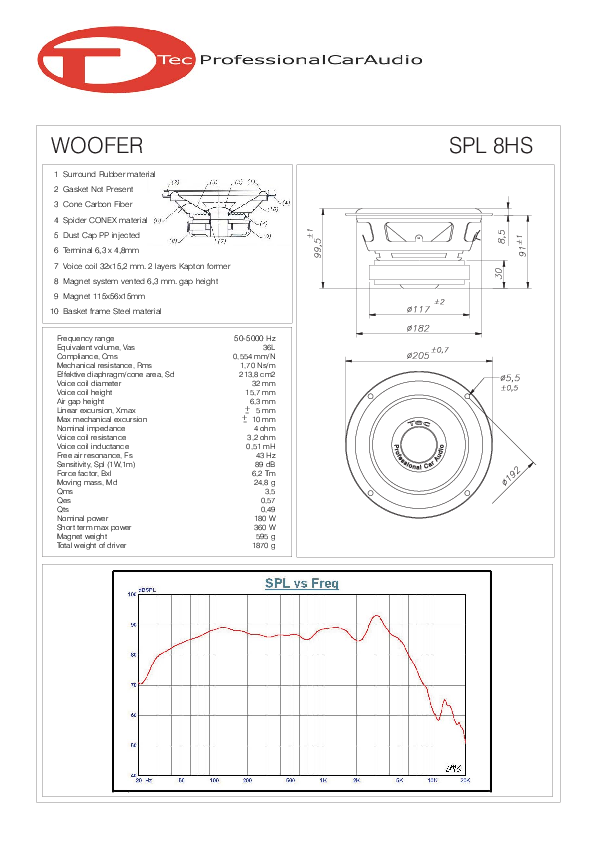The width and height of the screenshot is (595, 842).
Task: Click the 'Equivalent volume, Vas' row
Action: (x=166, y=347)
